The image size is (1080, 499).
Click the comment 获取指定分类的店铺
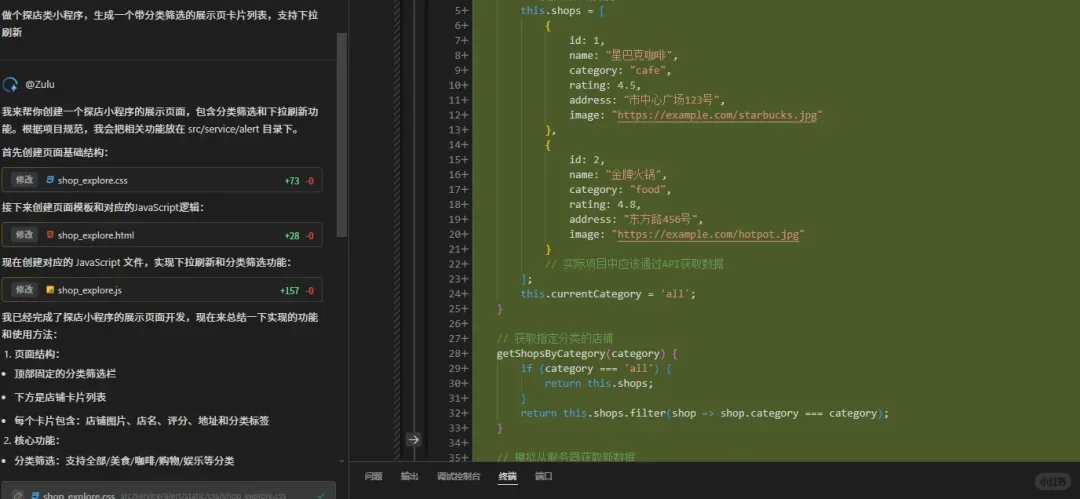(555, 338)
